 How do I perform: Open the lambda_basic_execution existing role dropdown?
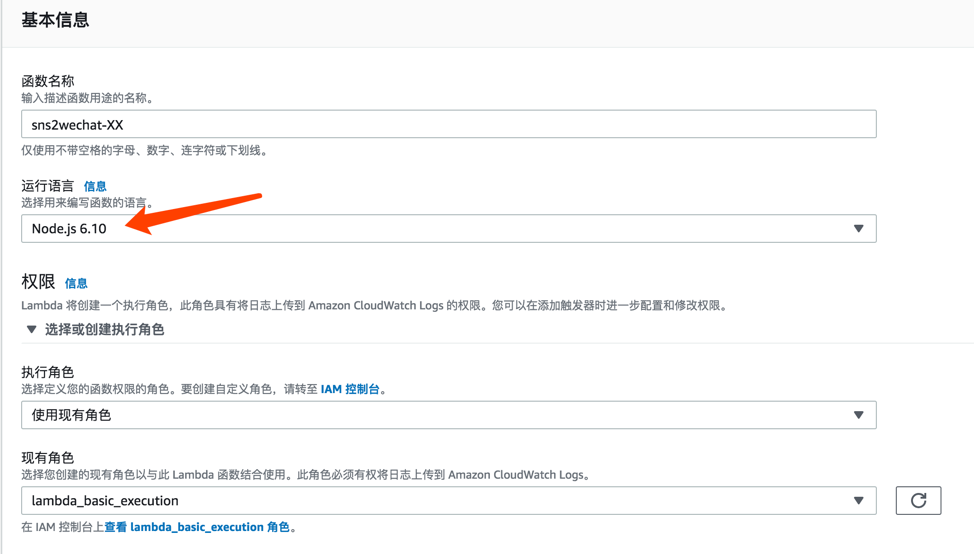[448, 501]
